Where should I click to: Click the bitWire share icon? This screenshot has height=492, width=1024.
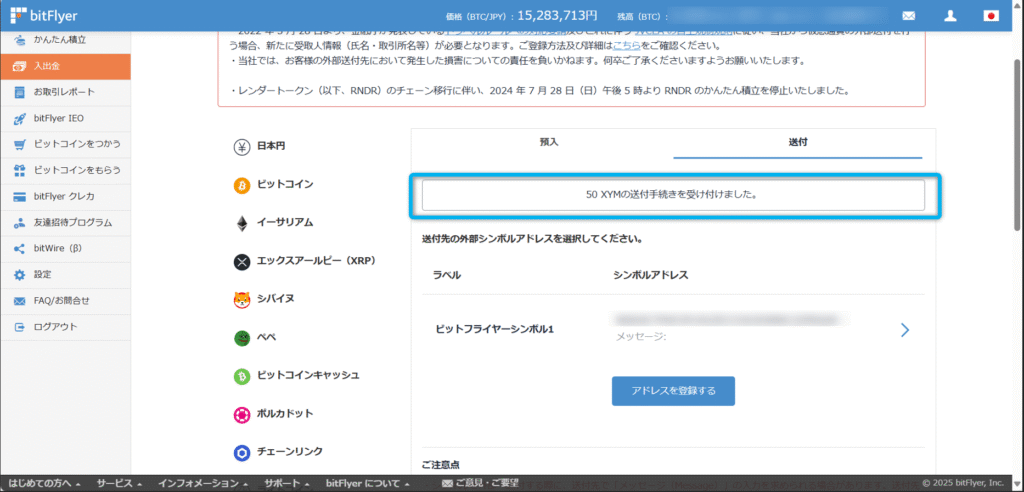(20, 249)
